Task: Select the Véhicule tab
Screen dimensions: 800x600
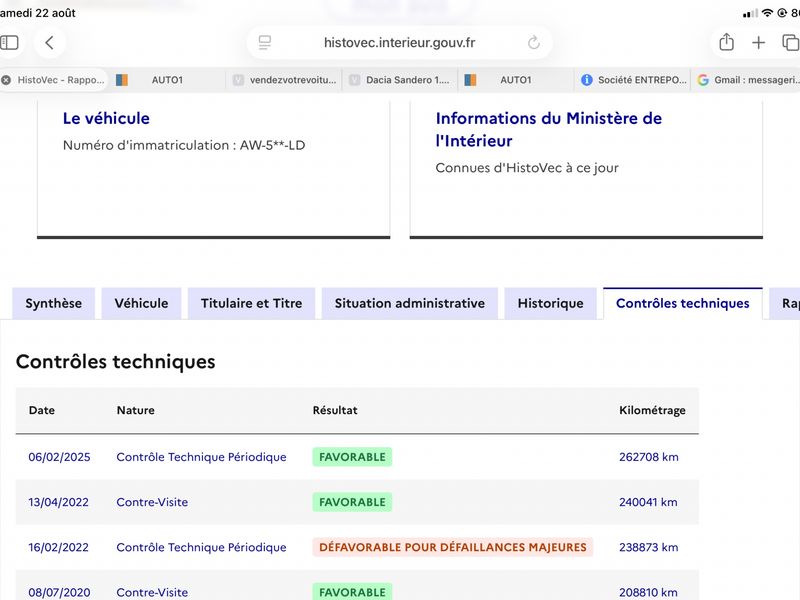Action: pos(141,304)
